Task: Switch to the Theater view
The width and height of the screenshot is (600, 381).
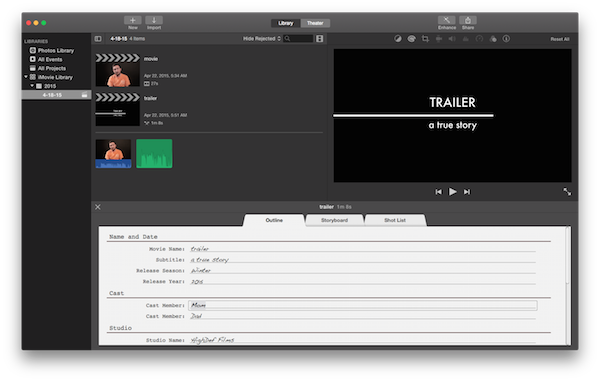Action: click(x=315, y=23)
